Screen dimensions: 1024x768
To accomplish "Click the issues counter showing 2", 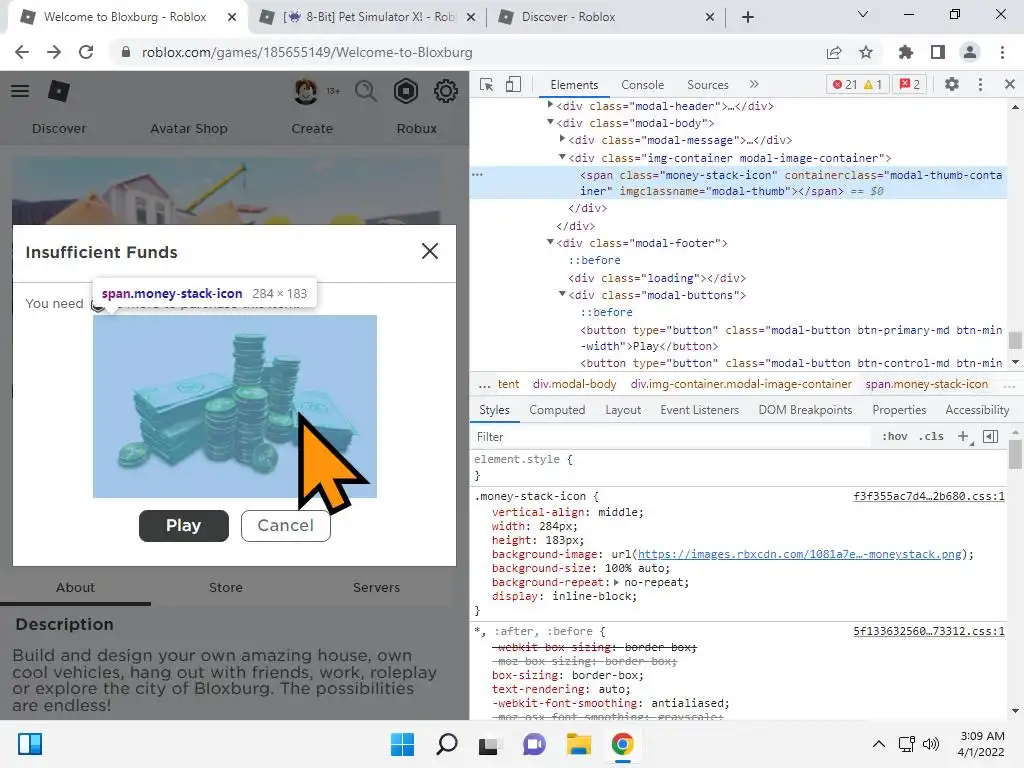I will (x=910, y=85).
